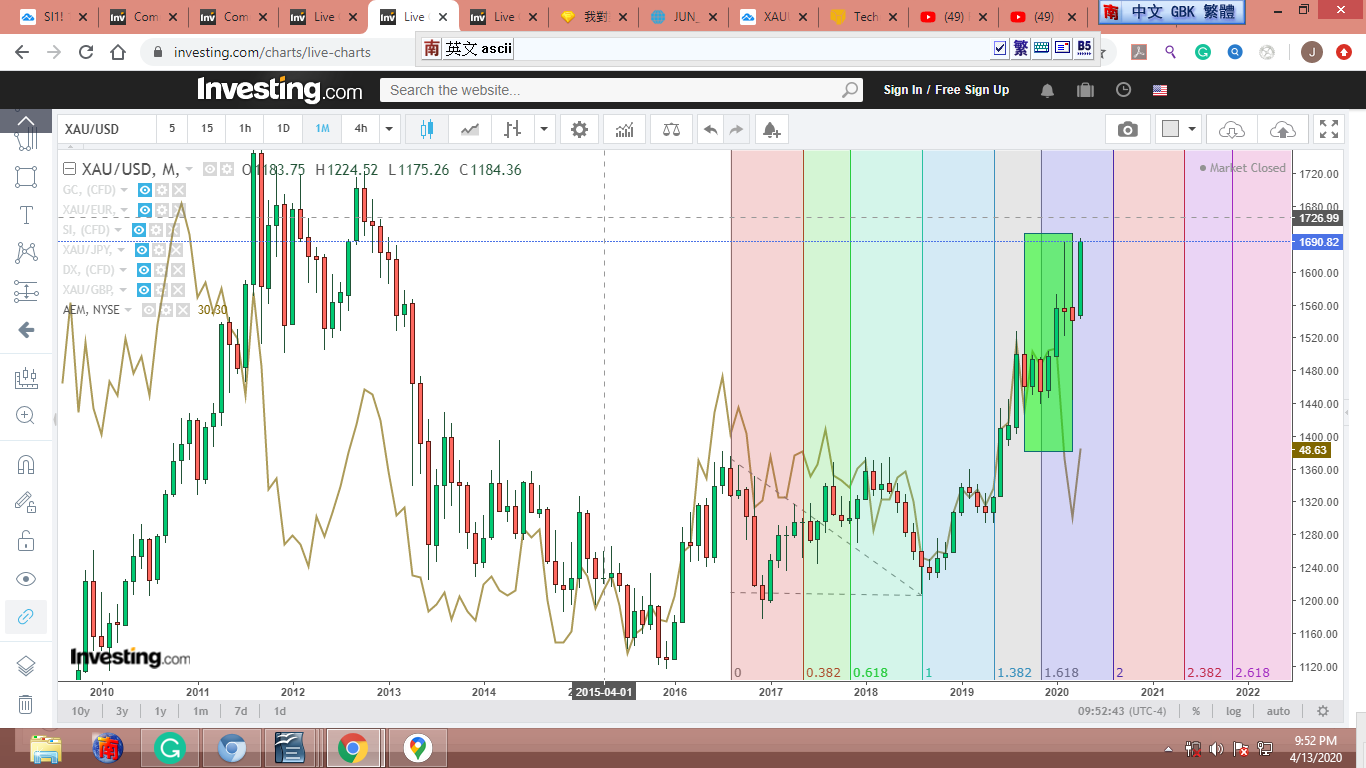Enable the magnet snap mode
The image size is (1366, 768).
click(x=26, y=465)
